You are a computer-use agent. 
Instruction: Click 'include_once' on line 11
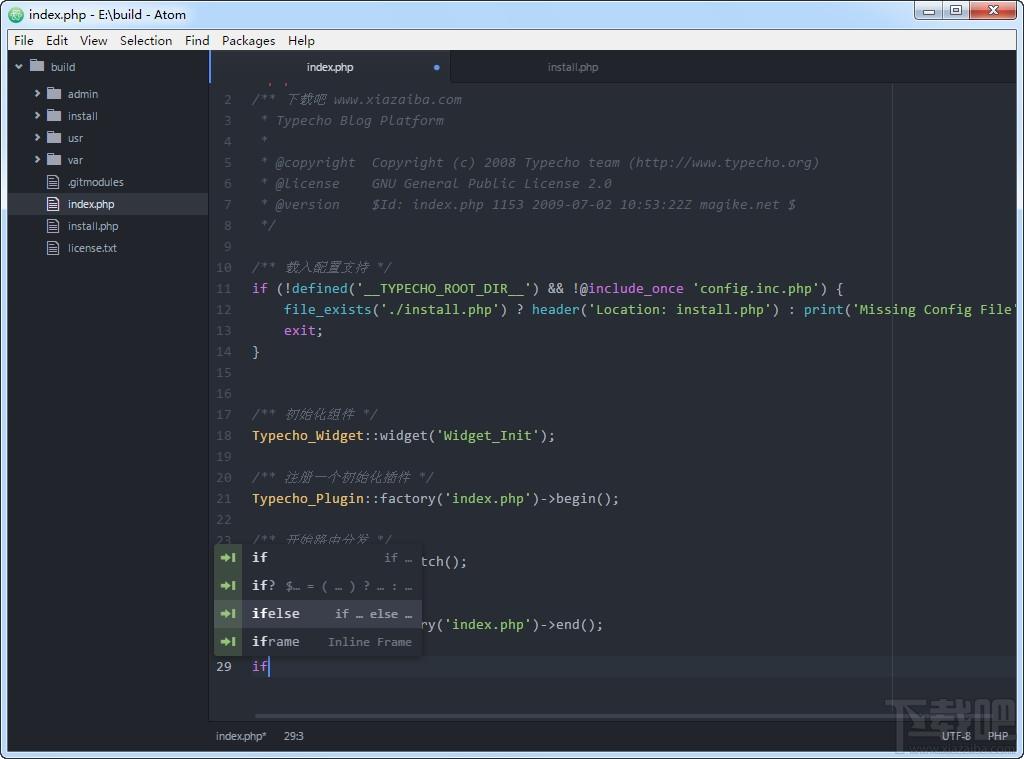point(636,289)
